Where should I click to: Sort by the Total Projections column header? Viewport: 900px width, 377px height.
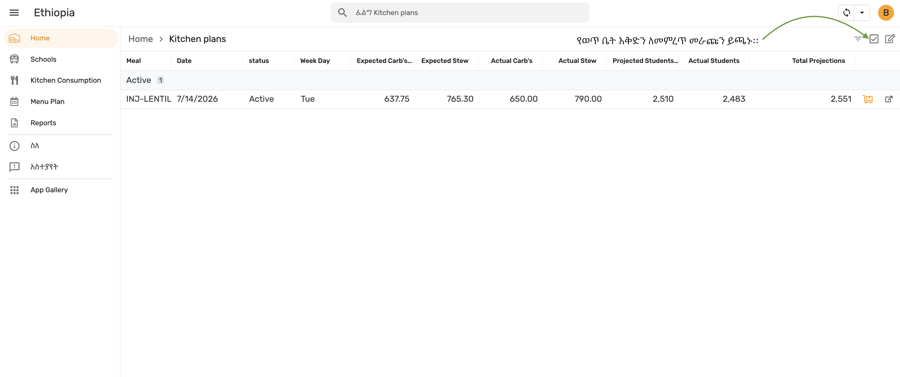click(x=818, y=61)
